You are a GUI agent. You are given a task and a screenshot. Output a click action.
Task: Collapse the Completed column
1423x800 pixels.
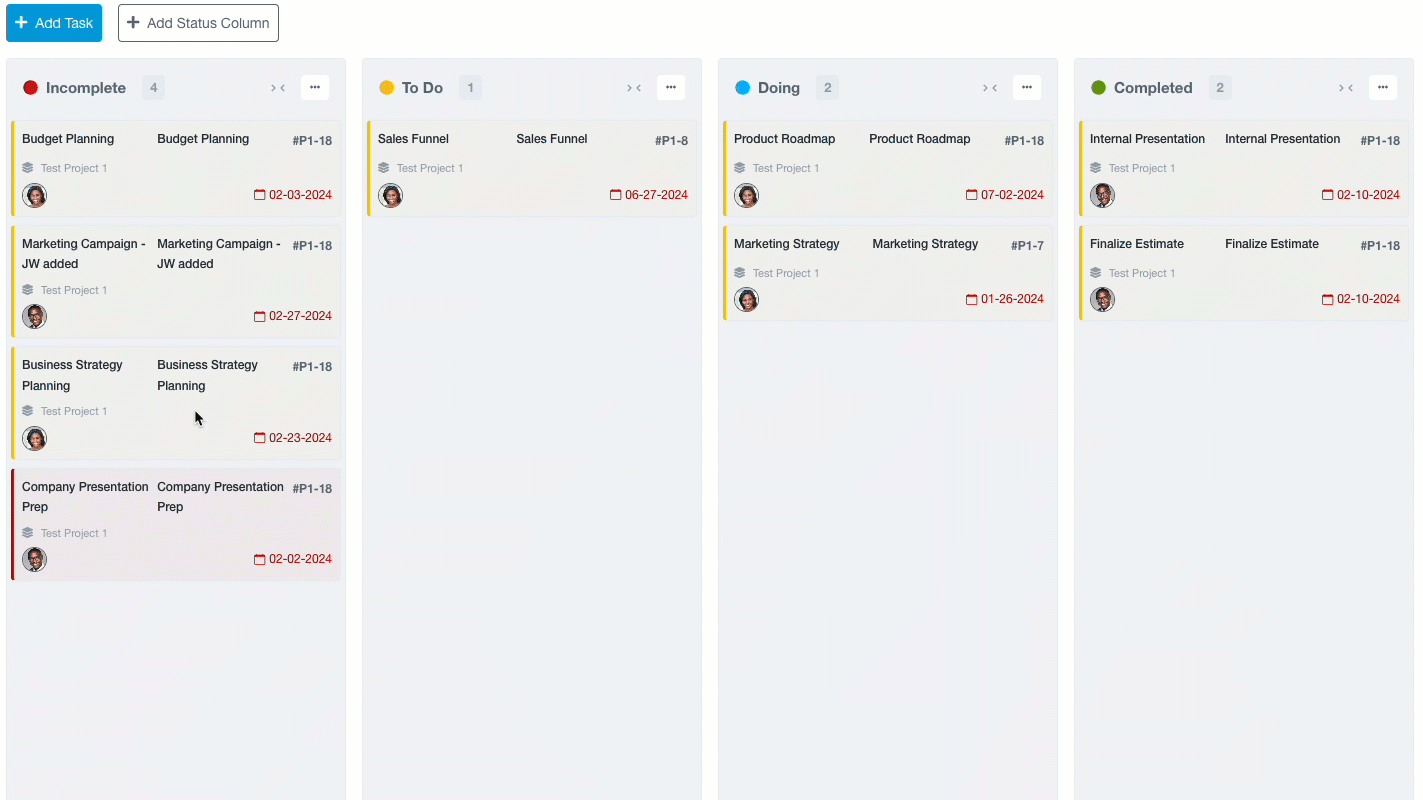point(1346,88)
